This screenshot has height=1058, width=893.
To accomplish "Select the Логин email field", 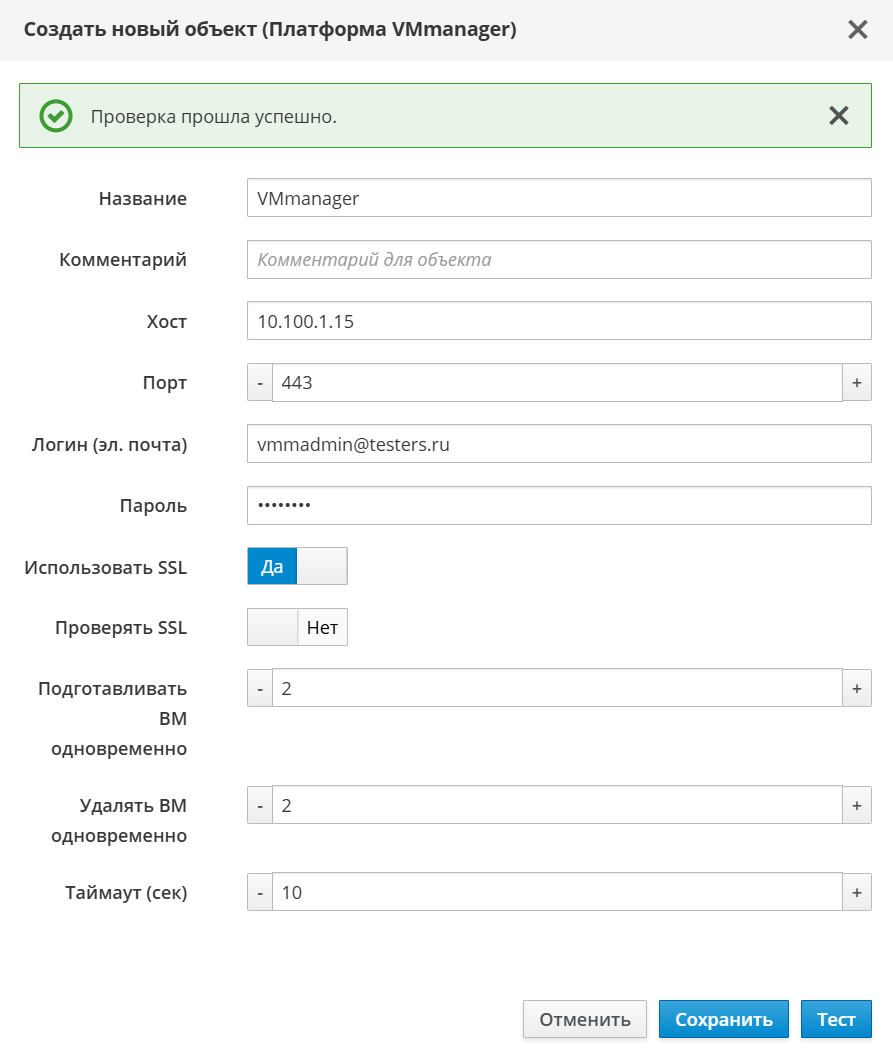I will coord(559,444).
